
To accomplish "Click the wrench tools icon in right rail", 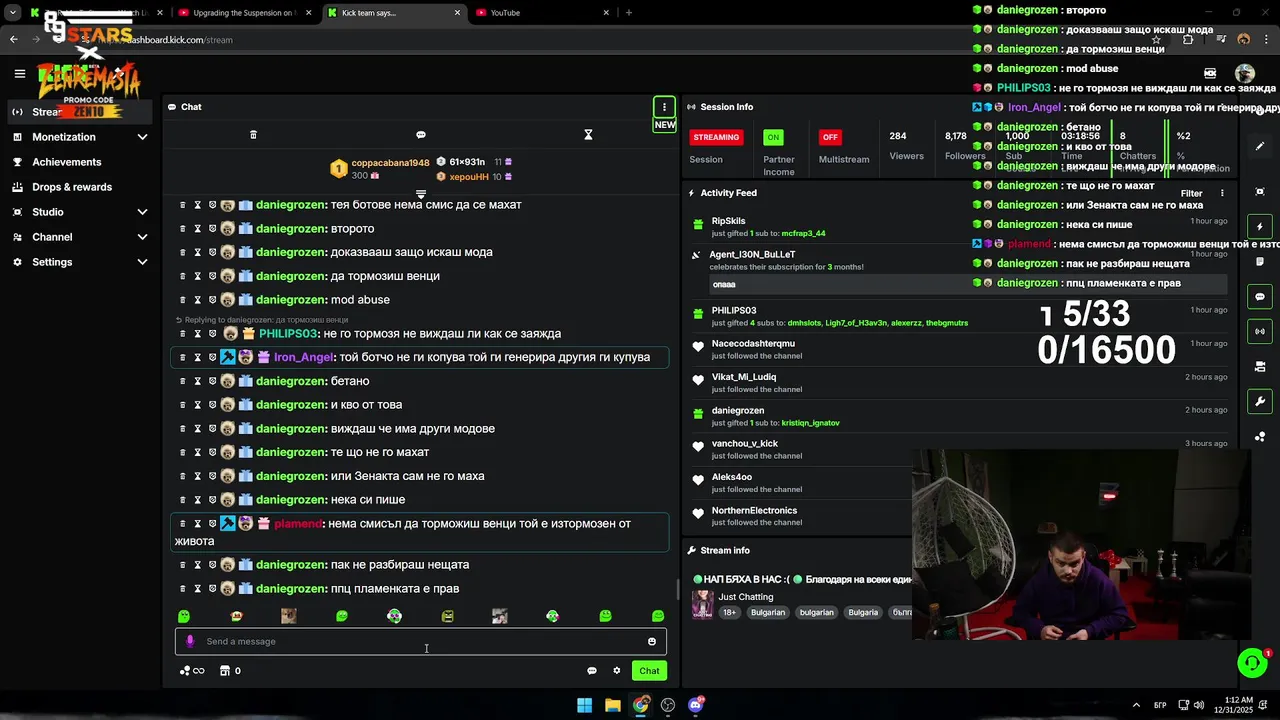I will 1260,401.
